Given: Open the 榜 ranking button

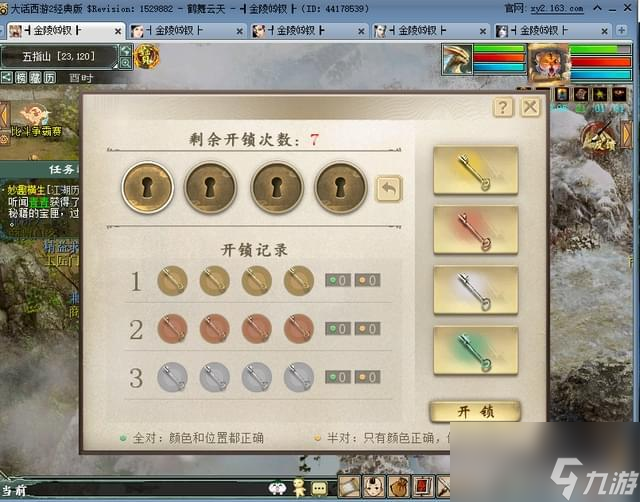Looking at the screenshot, I should pos(21,77).
